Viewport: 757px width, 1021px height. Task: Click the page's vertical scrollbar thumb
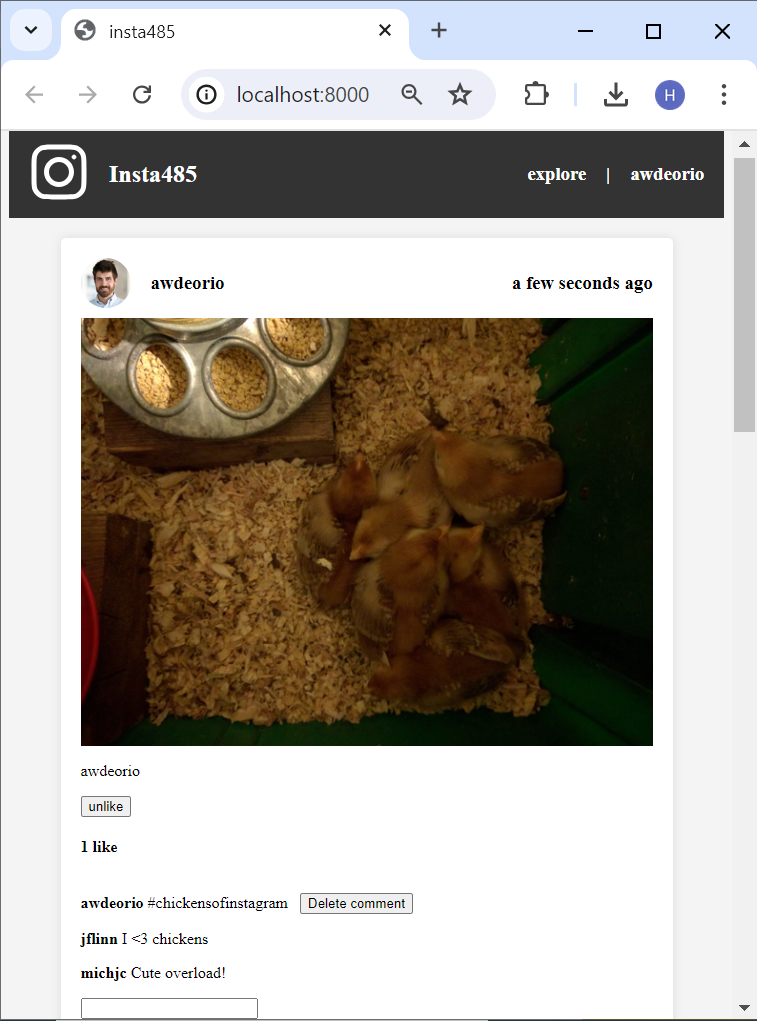745,294
